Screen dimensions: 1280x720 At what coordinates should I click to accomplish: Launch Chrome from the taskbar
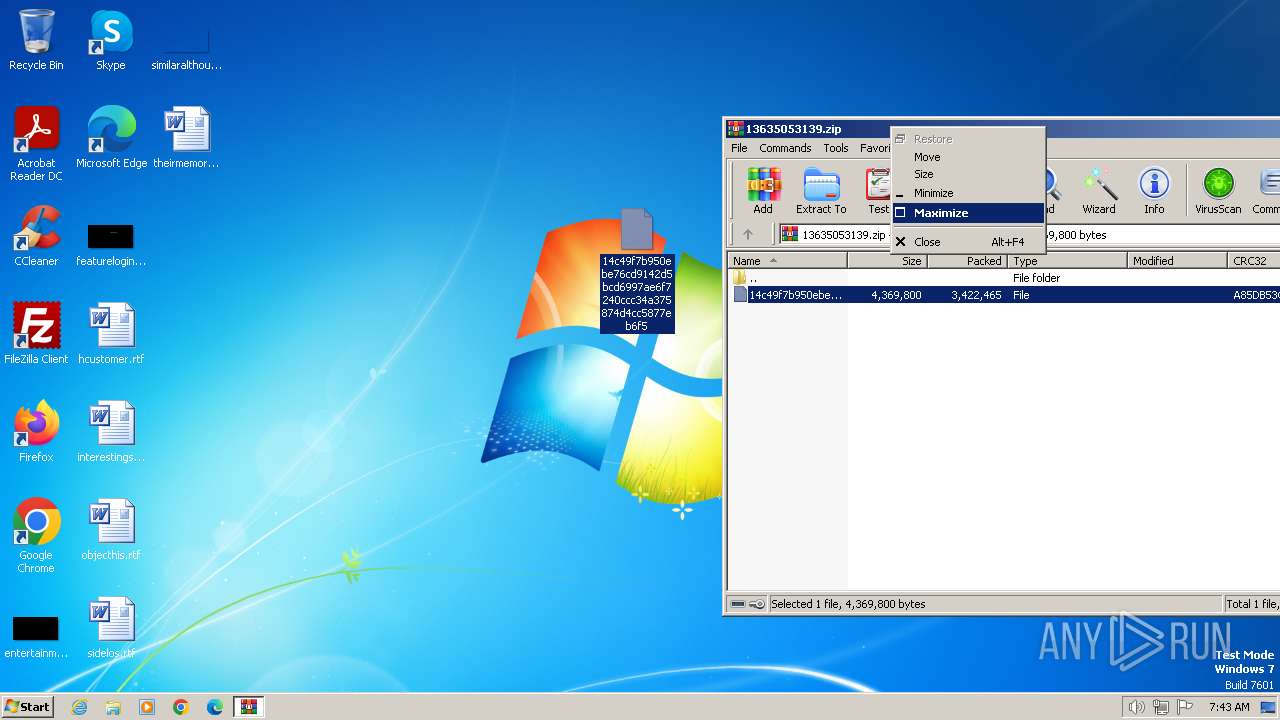click(181, 707)
